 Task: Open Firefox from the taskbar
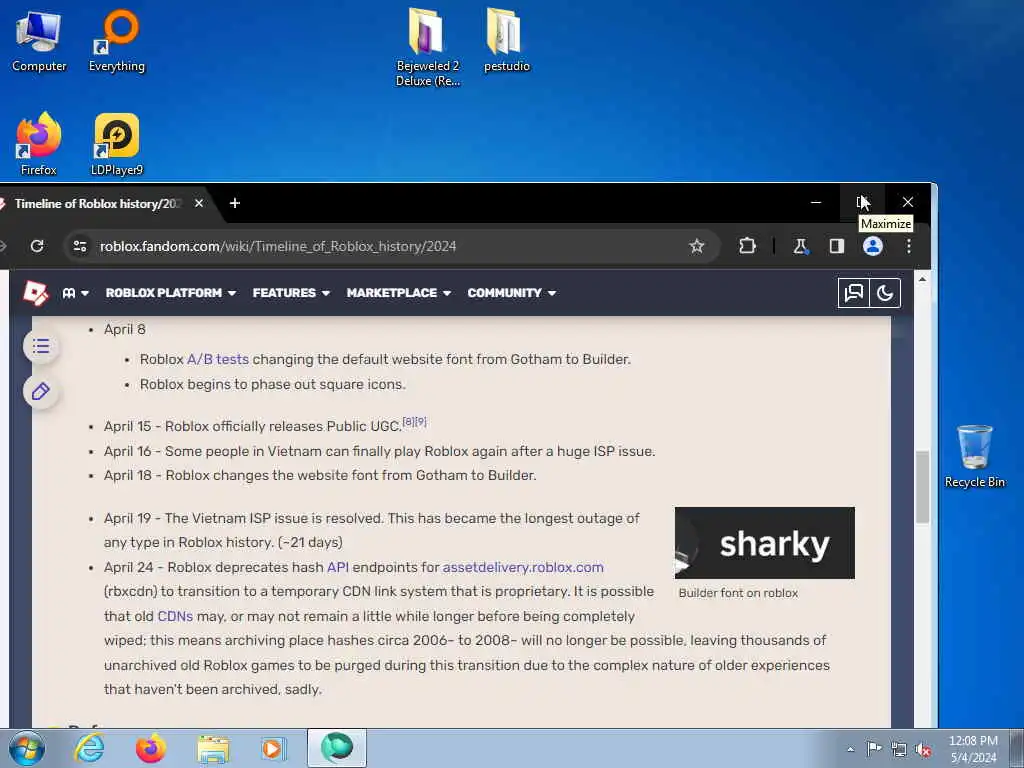click(150, 748)
